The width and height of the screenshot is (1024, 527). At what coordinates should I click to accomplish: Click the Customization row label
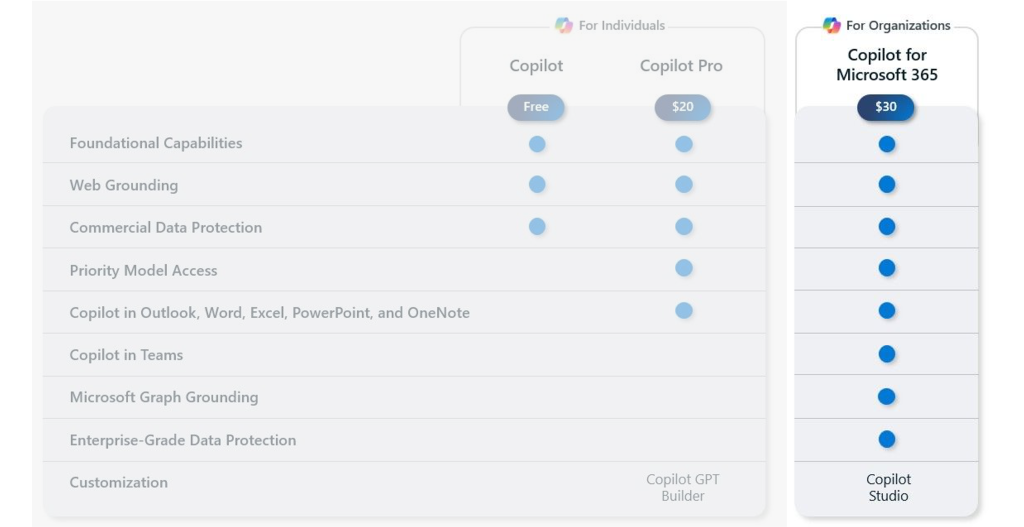tap(119, 483)
